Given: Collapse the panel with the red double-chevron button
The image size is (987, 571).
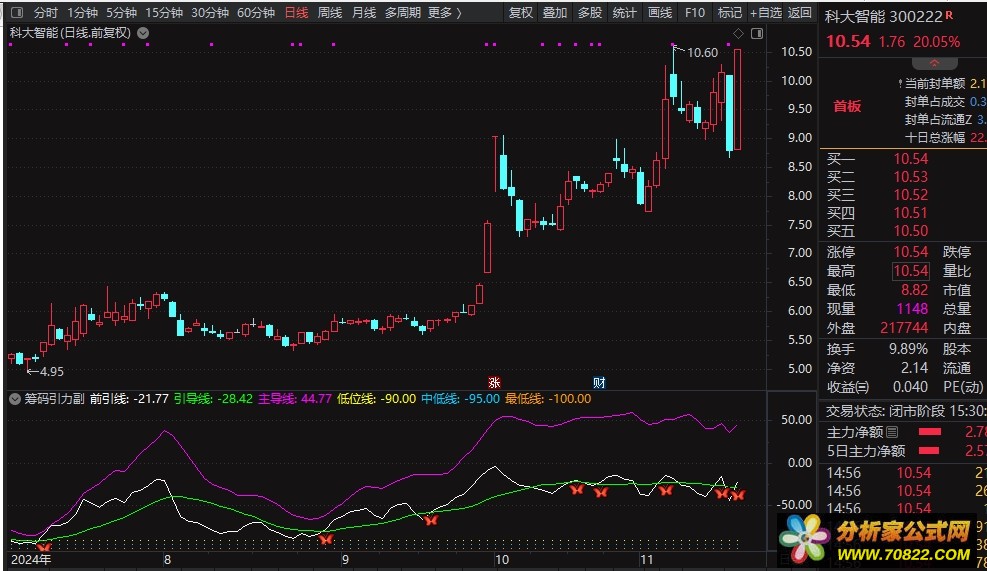Looking at the screenshot, I should click(934, 64).
